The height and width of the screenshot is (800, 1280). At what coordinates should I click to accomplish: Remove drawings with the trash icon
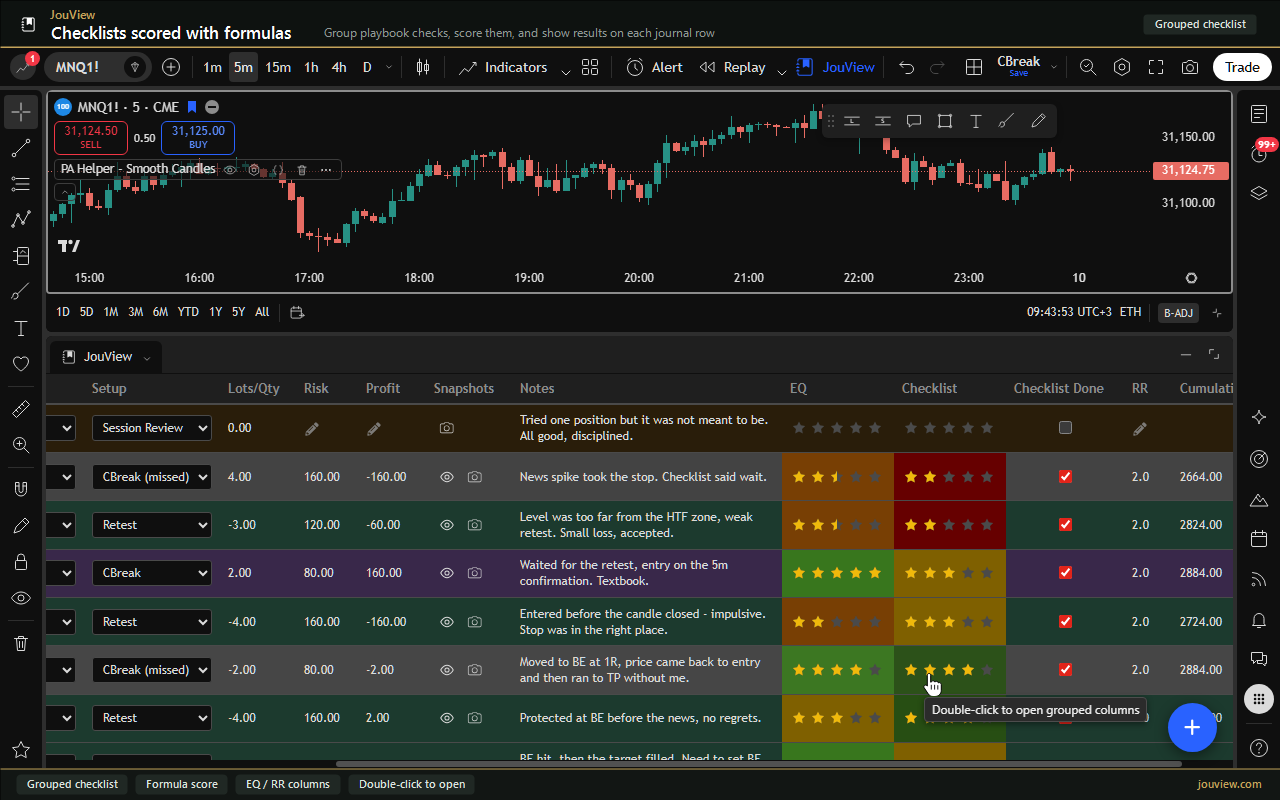pos(21,643)
